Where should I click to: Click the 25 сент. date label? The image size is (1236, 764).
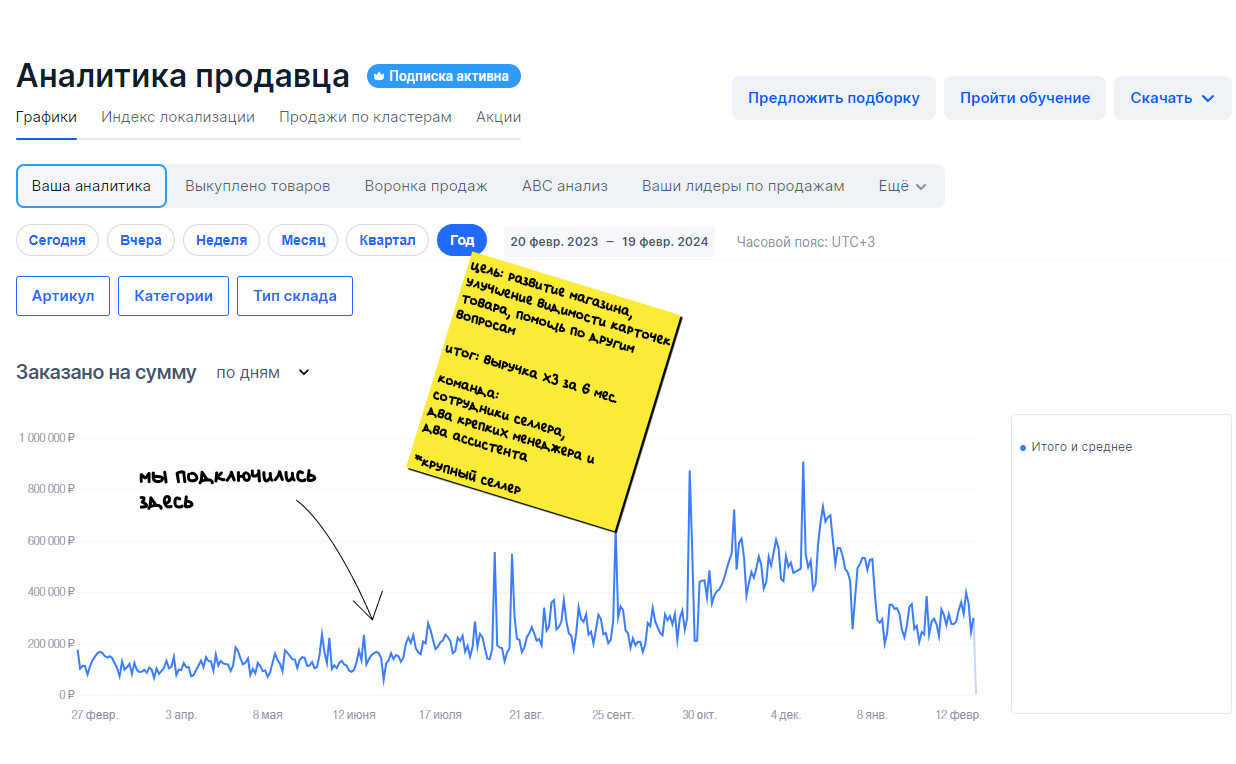click(x=613, y=715)
